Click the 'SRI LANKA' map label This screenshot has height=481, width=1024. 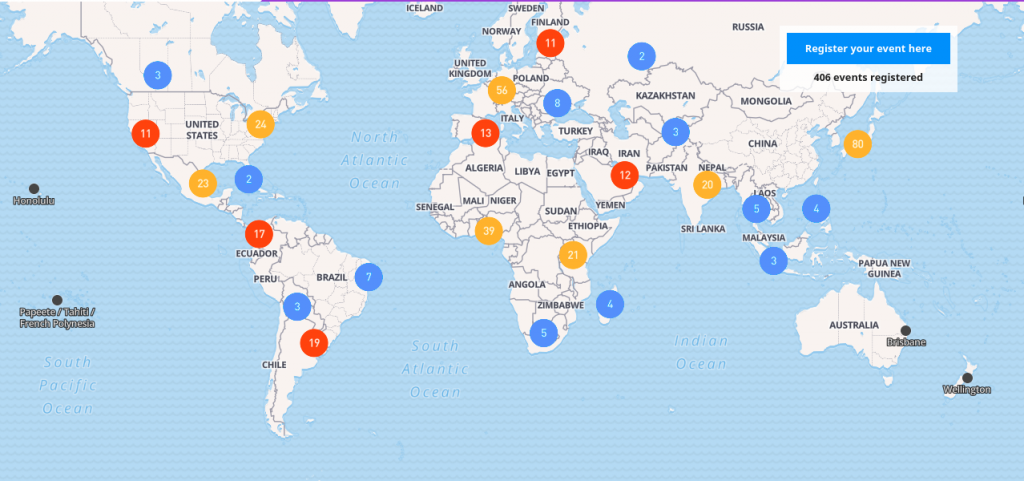point(703,230)
